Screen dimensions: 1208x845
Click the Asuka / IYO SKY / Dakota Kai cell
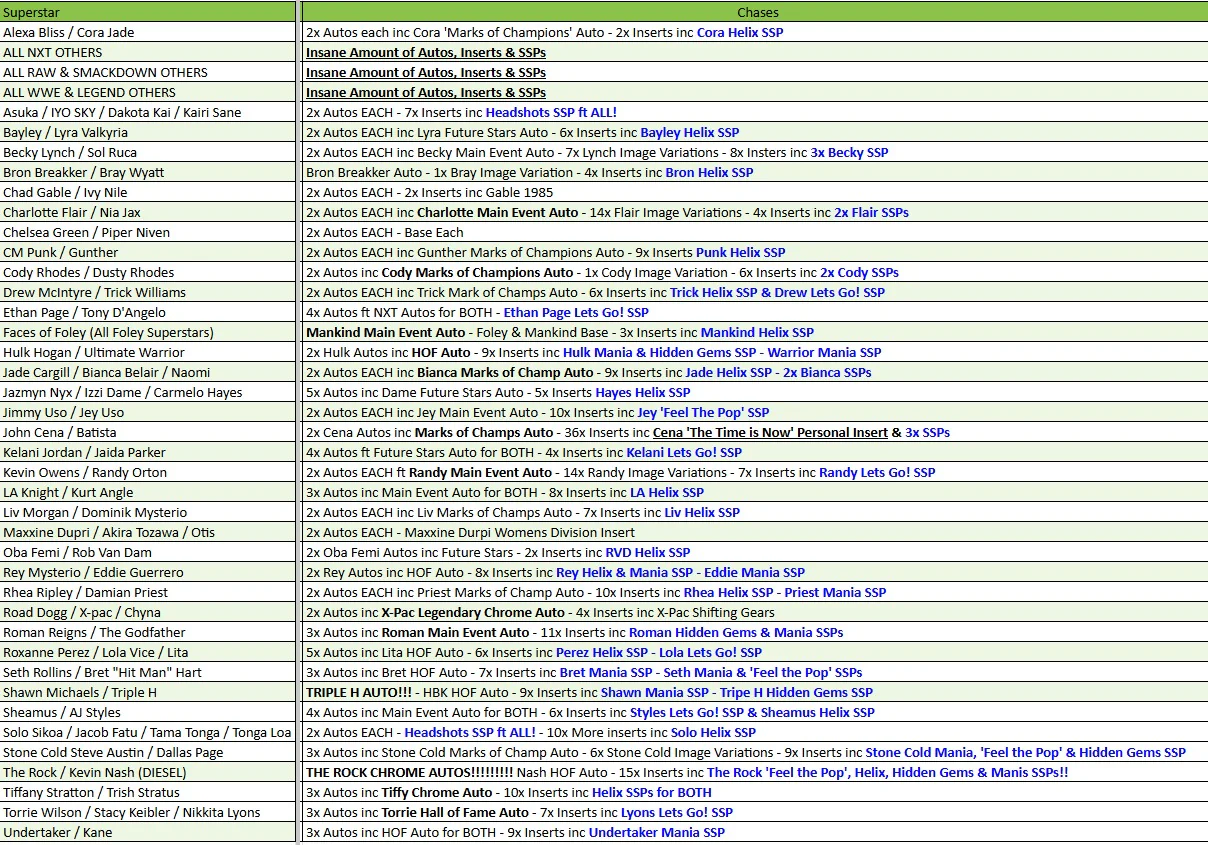pos(148,112)
